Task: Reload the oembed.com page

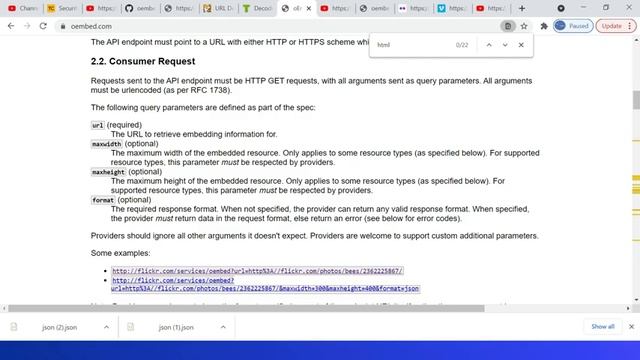Action: pyautogui.click(x=43, y=26)
